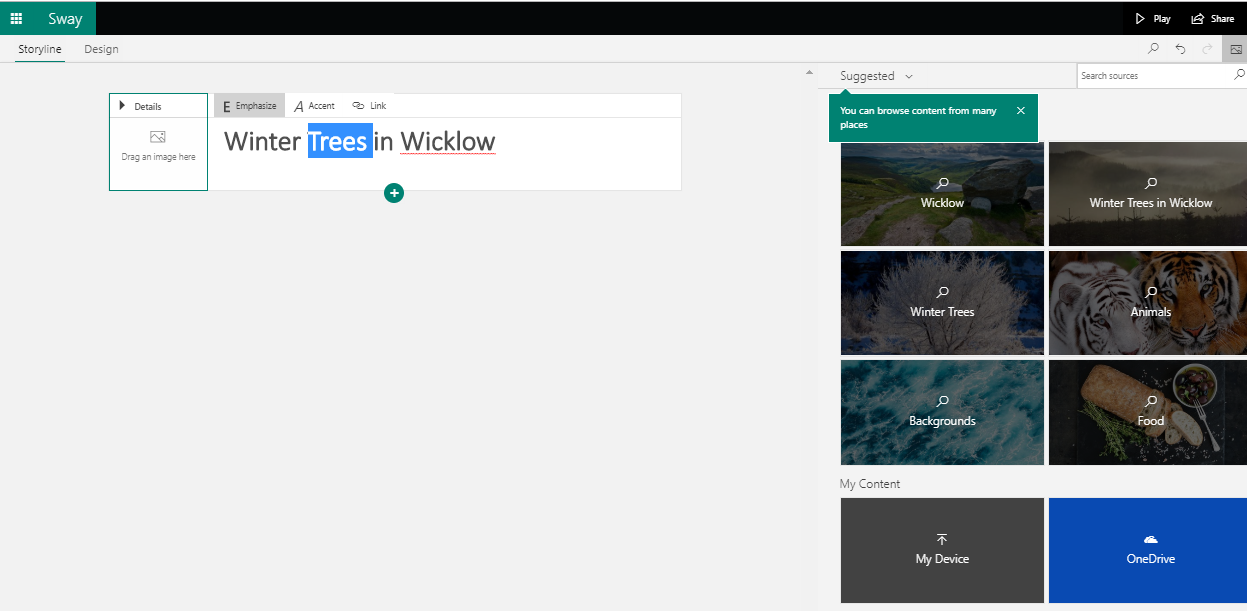This screenshot has height=611, width=1247.
Task: Dismiss the browse content tooltip
Action: (x=1020, y=111)
